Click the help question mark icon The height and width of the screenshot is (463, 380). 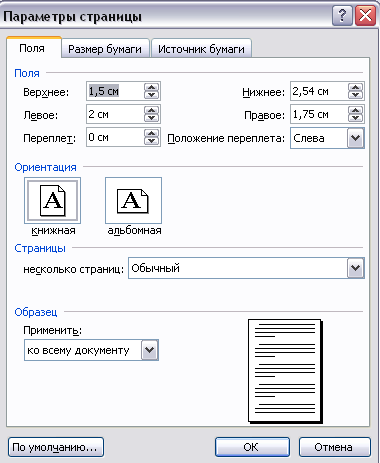tap(342, 16)
